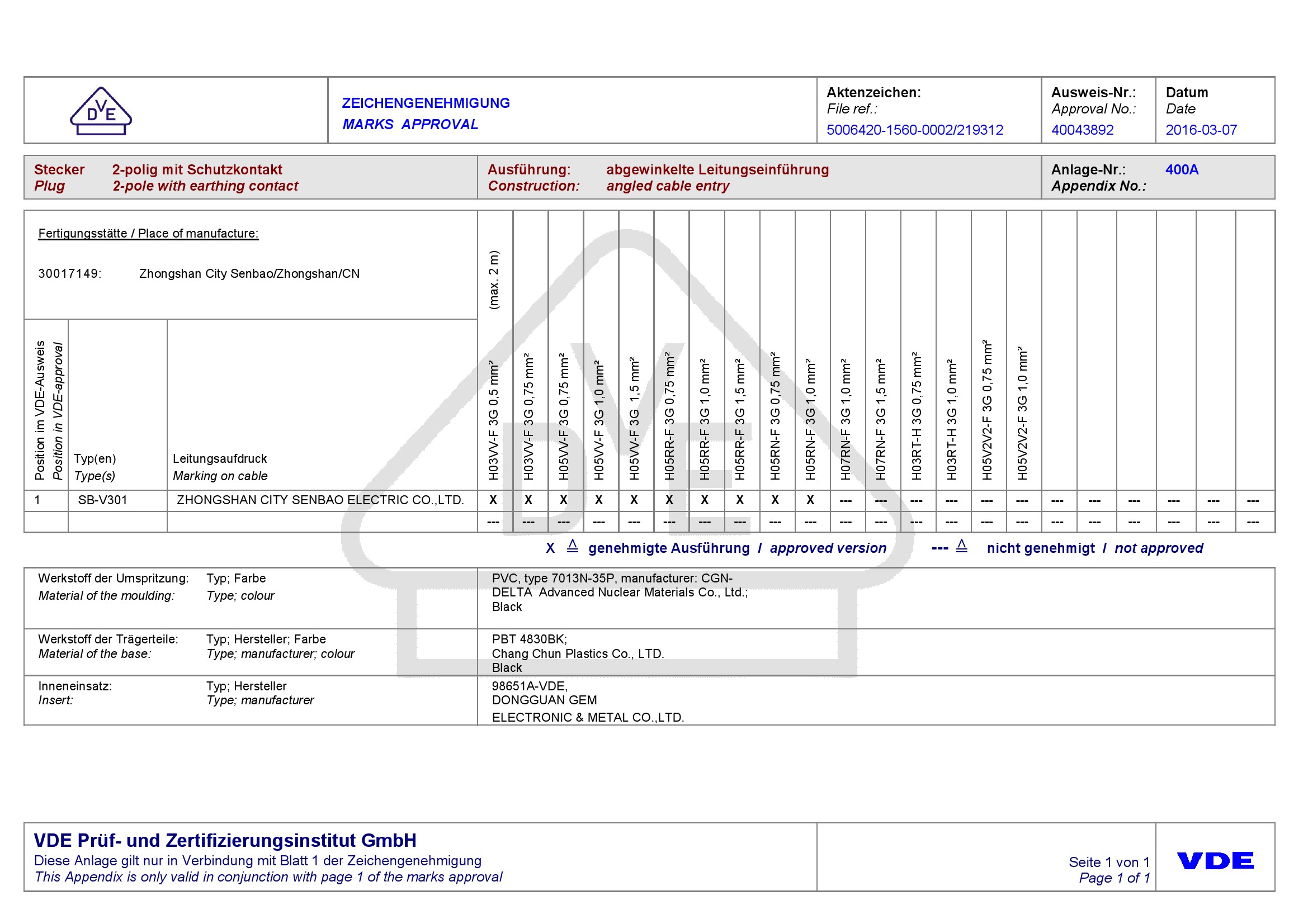Image resolution: width=1308 pixels, height=924 pixels.
Task: Click the insert type '98651A-VDE,'
Action: pos(529,686)
